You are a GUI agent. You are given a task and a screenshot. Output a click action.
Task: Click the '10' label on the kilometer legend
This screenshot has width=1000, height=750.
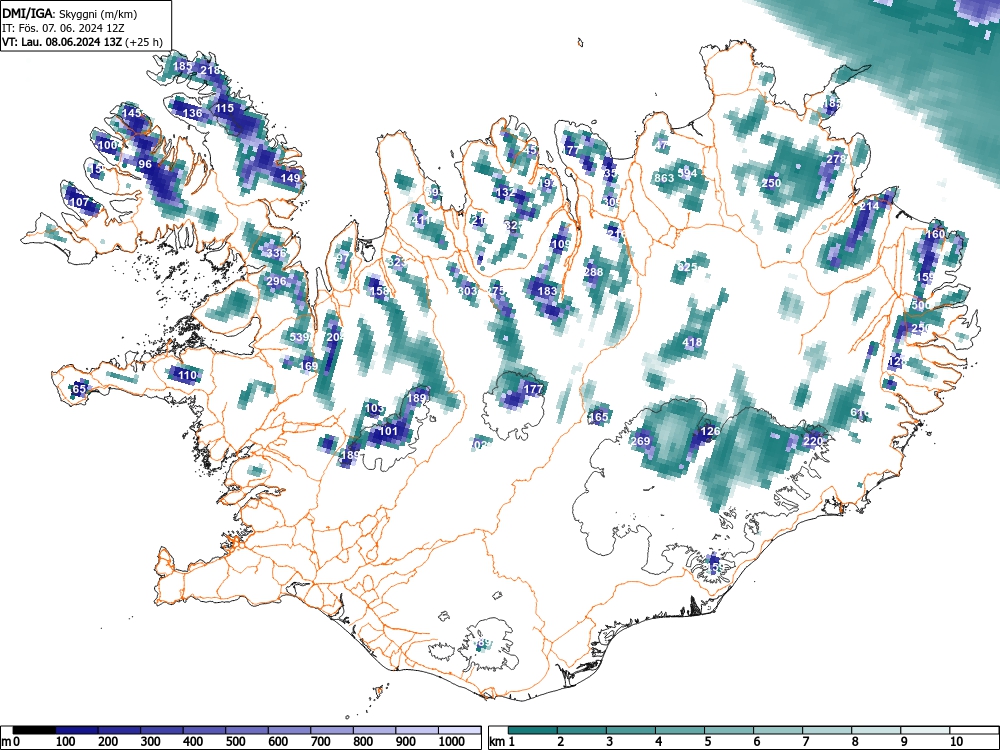(x=955, y=742)
